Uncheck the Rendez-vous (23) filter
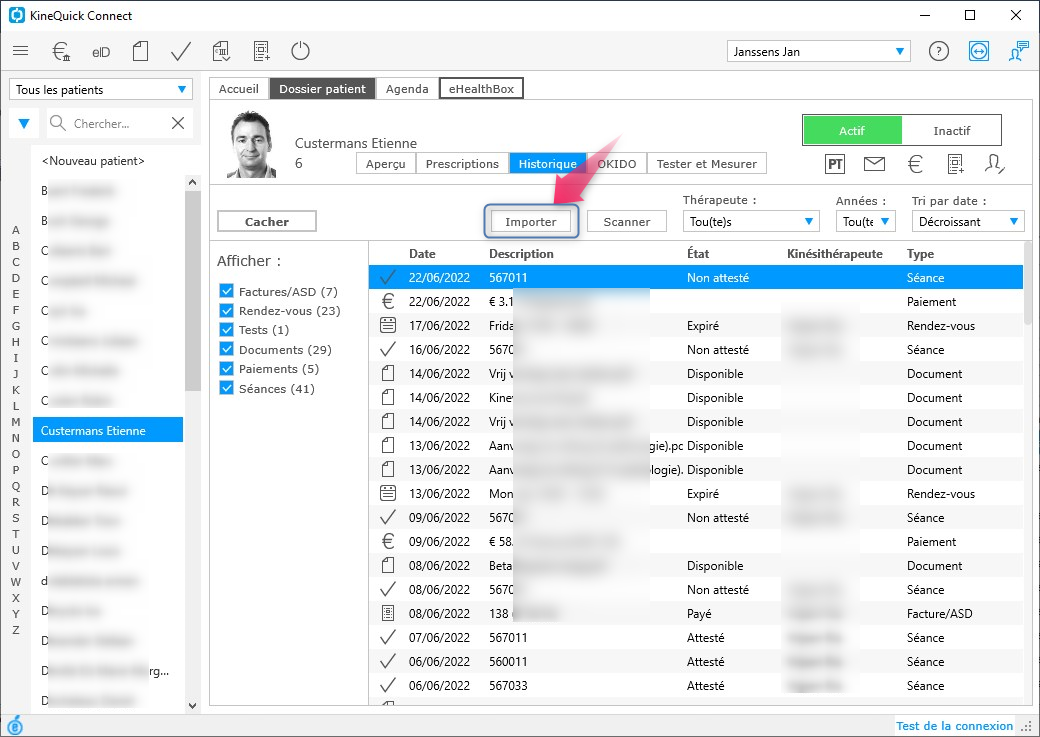Screen dimensions: 1040x737 tap(226, 310)
